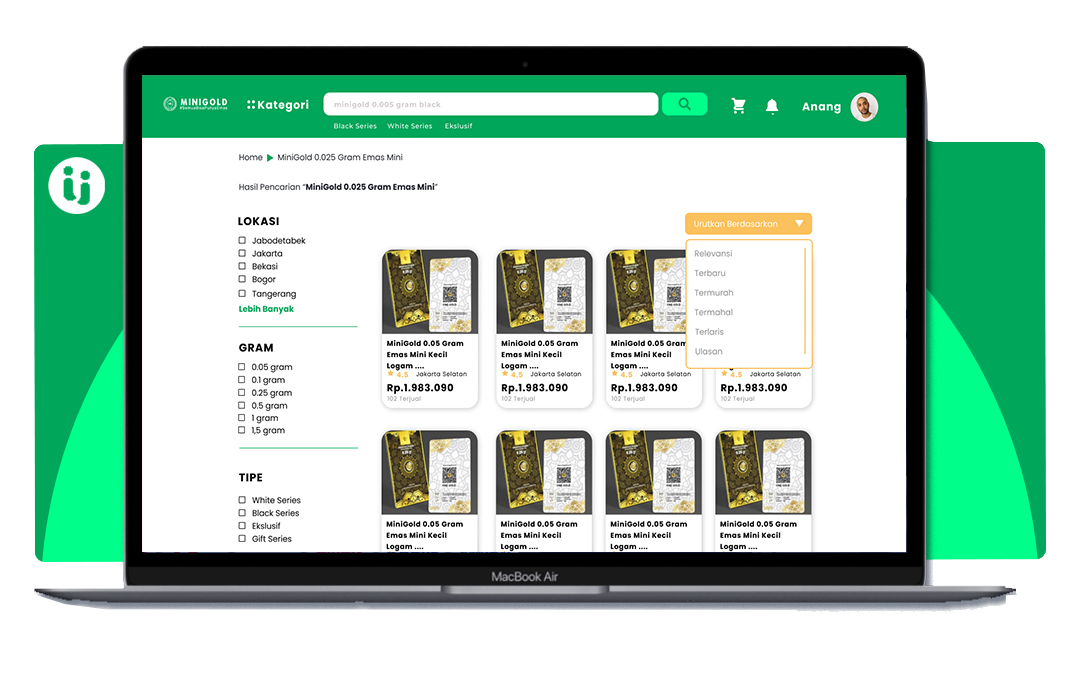Enable the 0.05 gram filter checkbox
The width and height of the screenshot is (1080, 675).
tap(242, 367)
